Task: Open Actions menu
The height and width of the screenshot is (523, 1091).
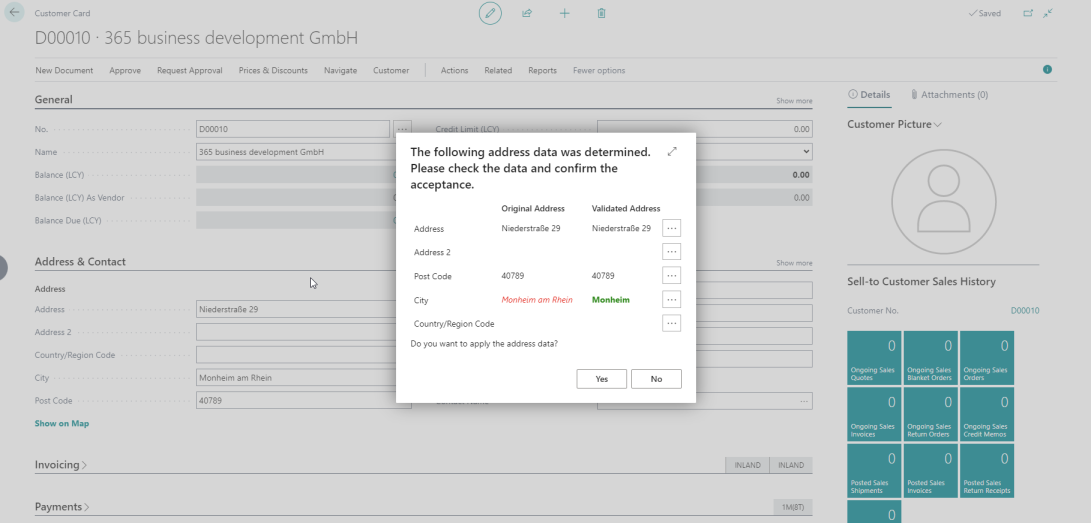Action: pyautogui.click(x=454, y=70)
